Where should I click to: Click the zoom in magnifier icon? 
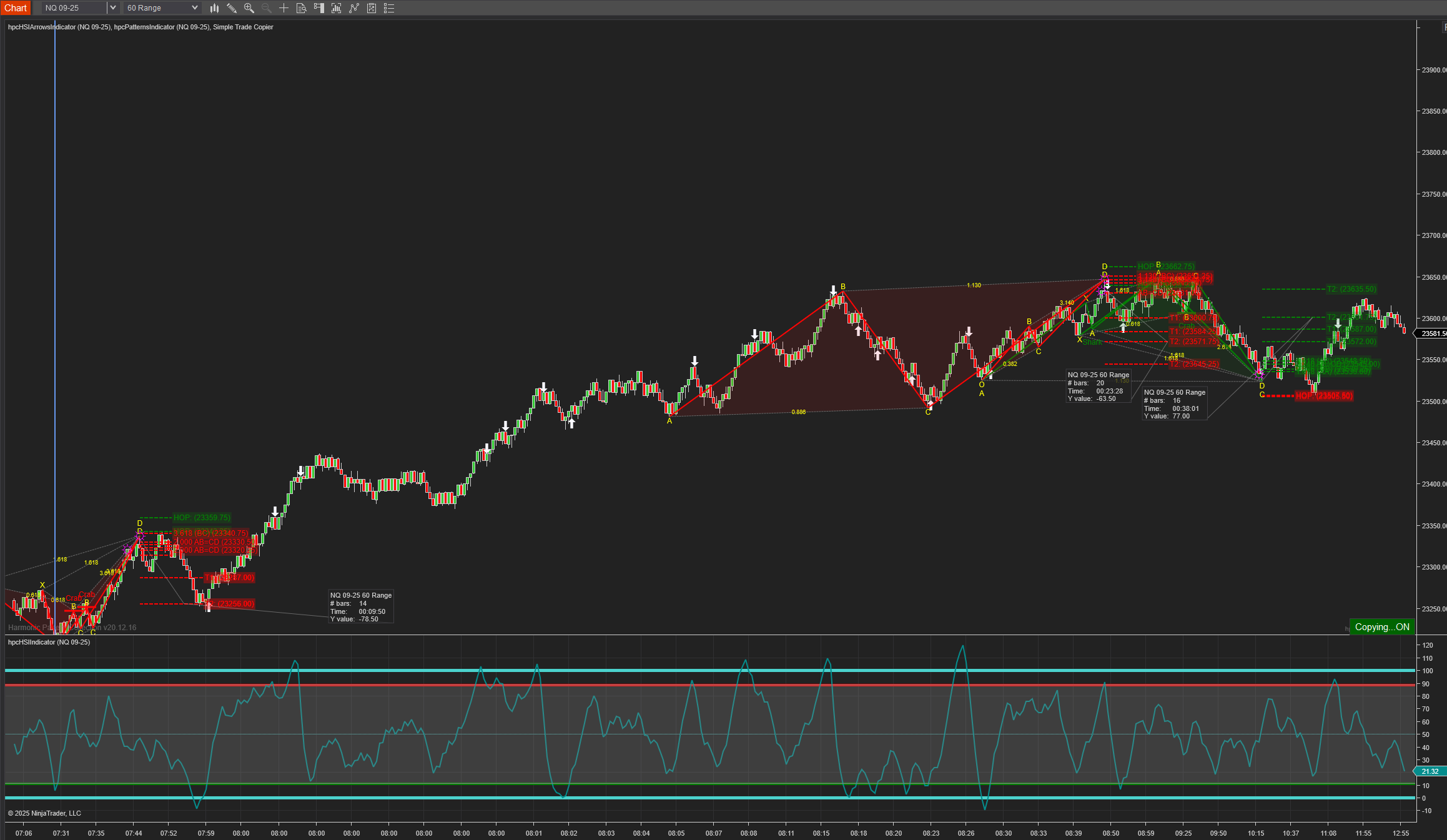click(x=249, y=8)
